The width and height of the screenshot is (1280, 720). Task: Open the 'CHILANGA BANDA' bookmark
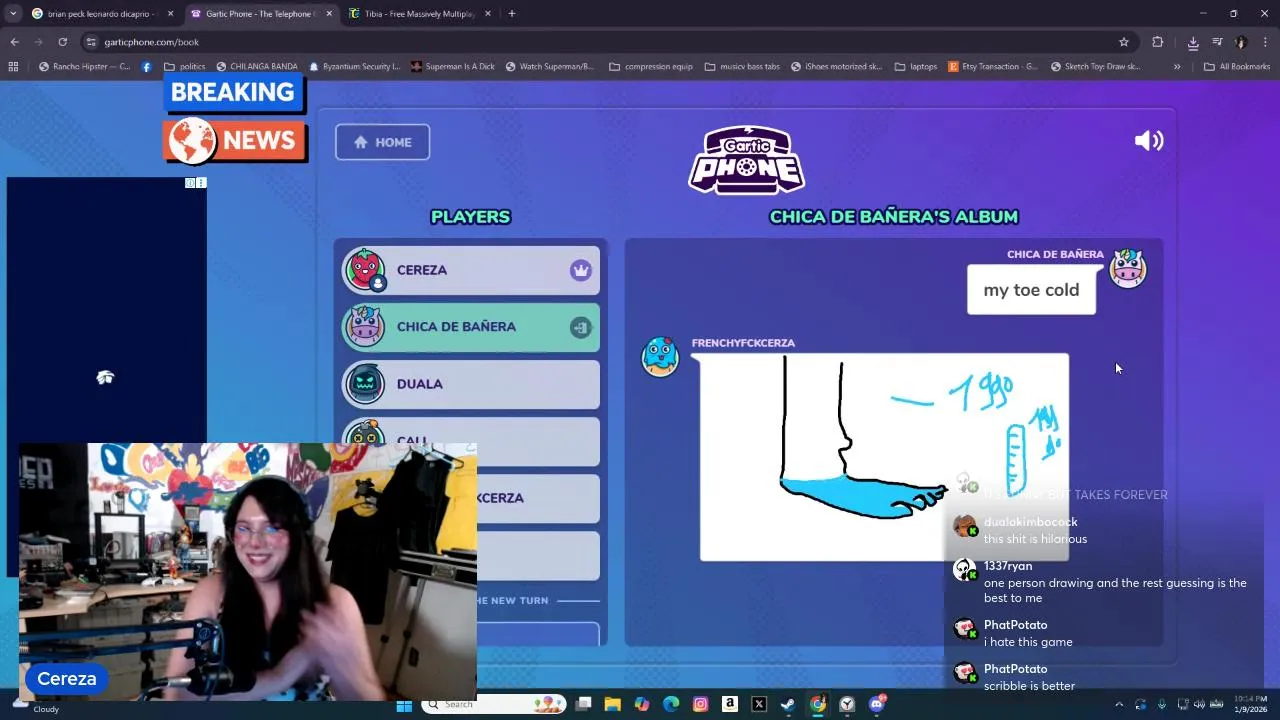[x=256, y=67]
